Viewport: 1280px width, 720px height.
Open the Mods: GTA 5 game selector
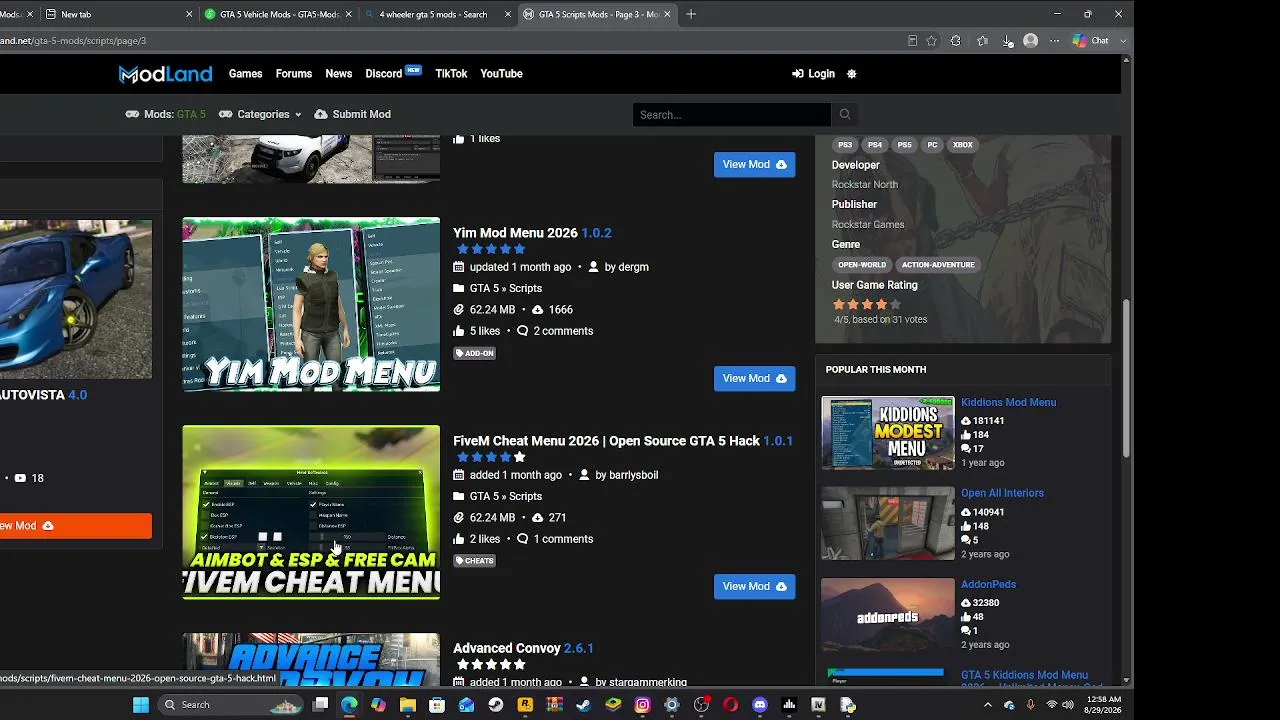[x=166, y=115]
